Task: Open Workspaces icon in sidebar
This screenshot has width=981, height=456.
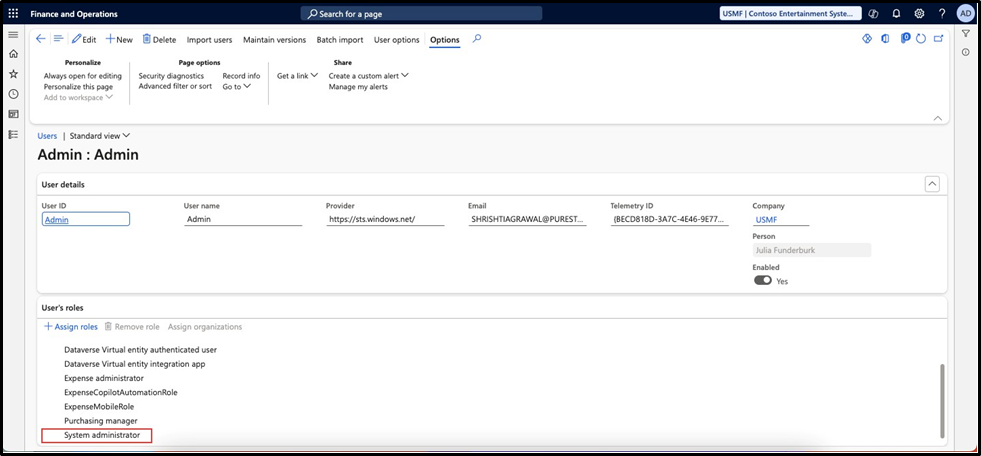Action: [13, 114]
